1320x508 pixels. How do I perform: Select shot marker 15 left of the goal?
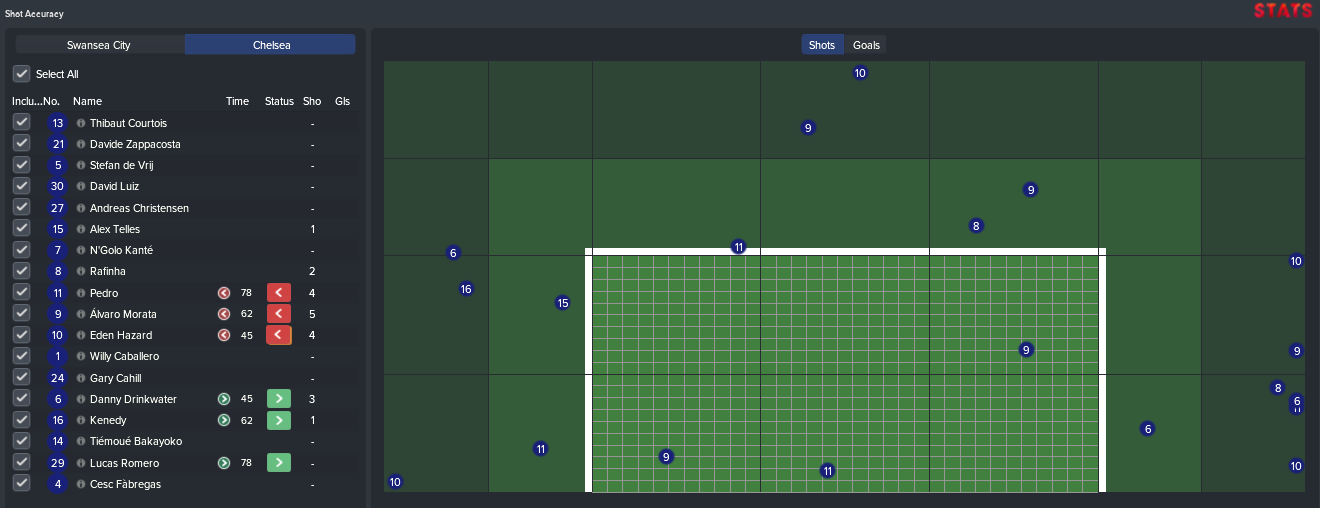563,303
